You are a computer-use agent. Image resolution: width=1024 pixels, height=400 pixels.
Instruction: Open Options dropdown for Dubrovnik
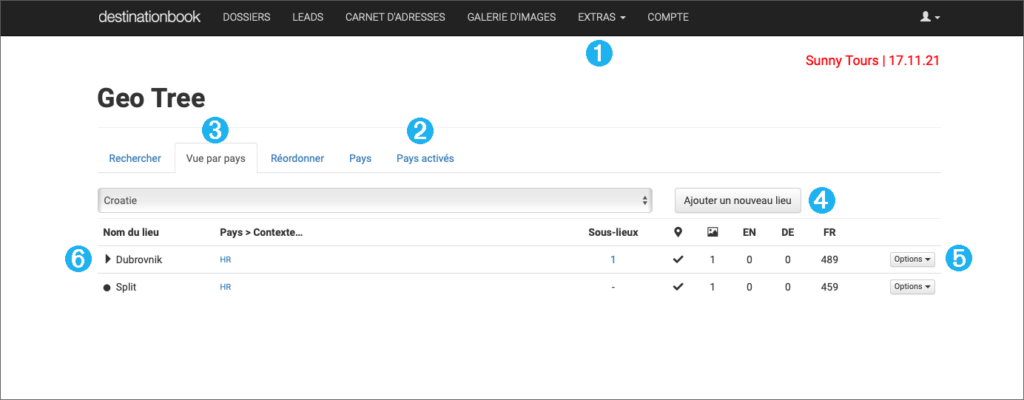click(x=912, y=260)
